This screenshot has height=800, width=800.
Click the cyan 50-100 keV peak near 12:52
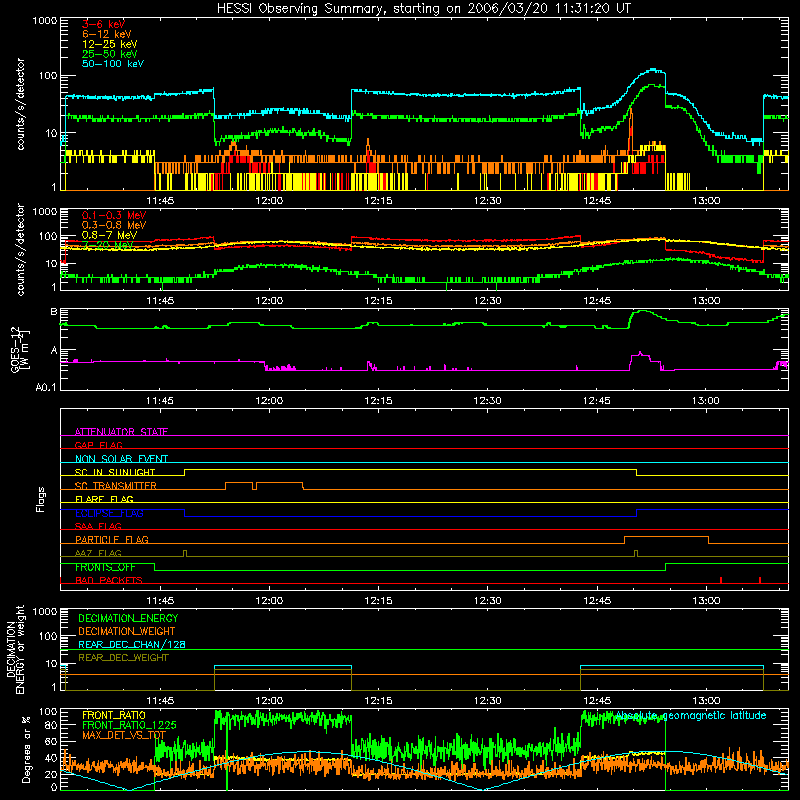click(x=654, y=69)
